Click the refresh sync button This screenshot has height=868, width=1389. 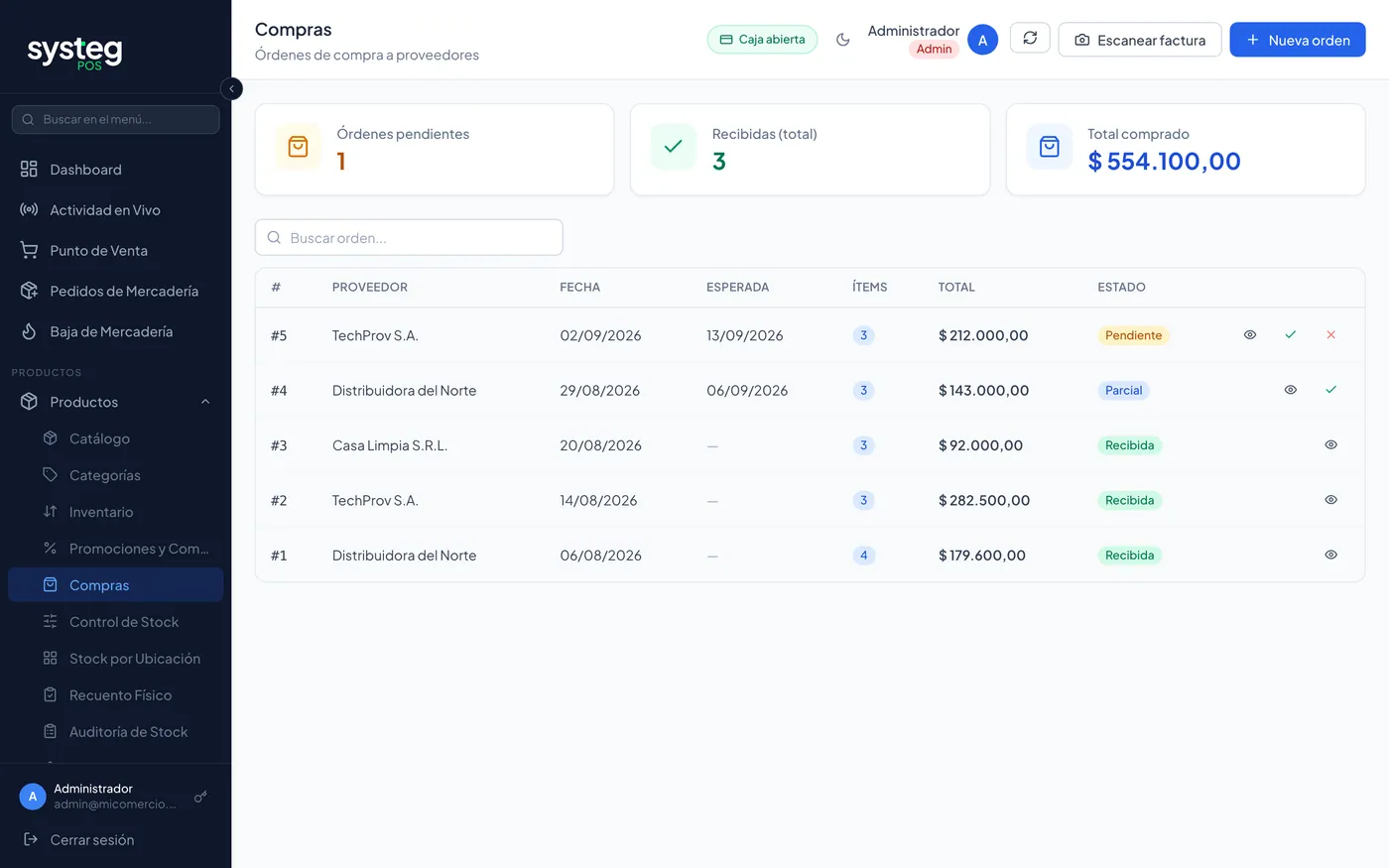[x=1030, y=38]
